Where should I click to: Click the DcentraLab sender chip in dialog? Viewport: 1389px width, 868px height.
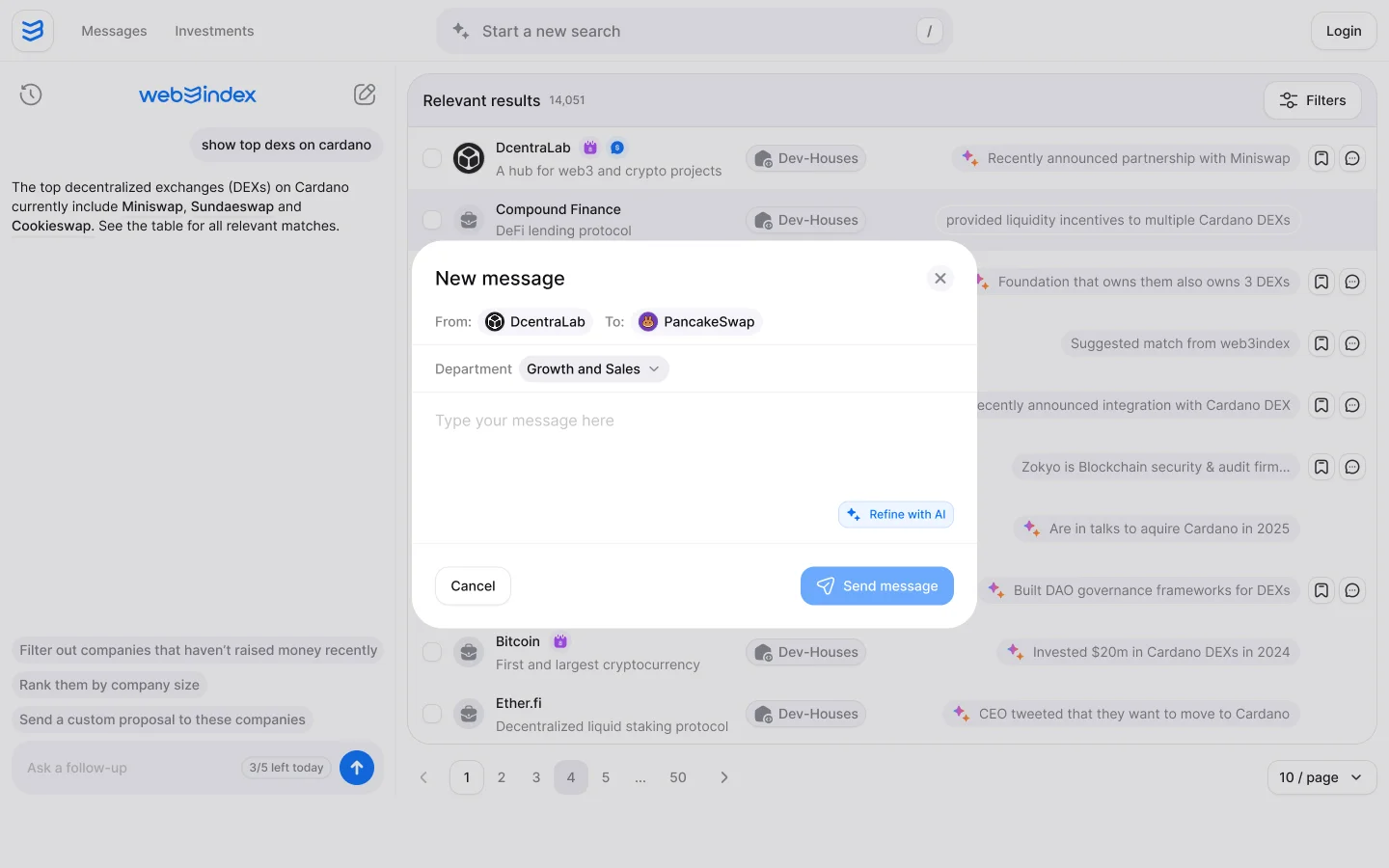point(535,321)
